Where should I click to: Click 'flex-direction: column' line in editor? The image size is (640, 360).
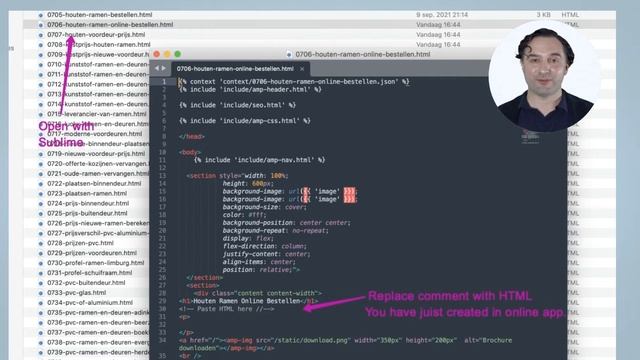click(264, 246)
